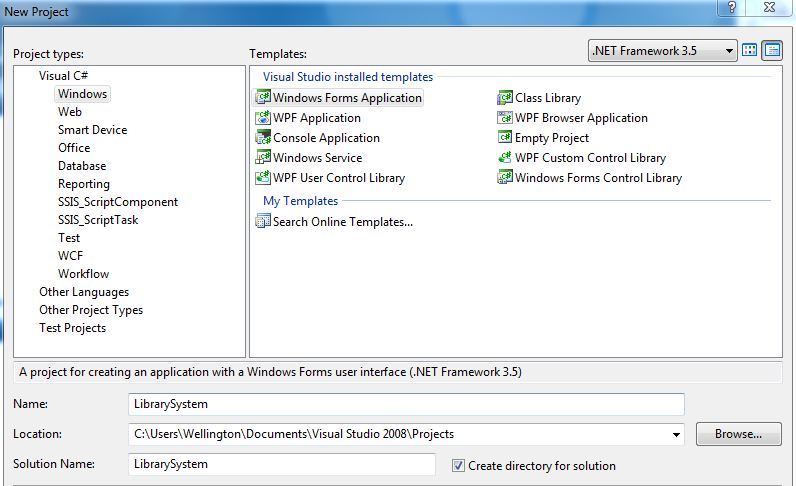Choose the WPF Custom Control Library icon
The height and width of the screenshot is (486, 796).
coord(506,158)
